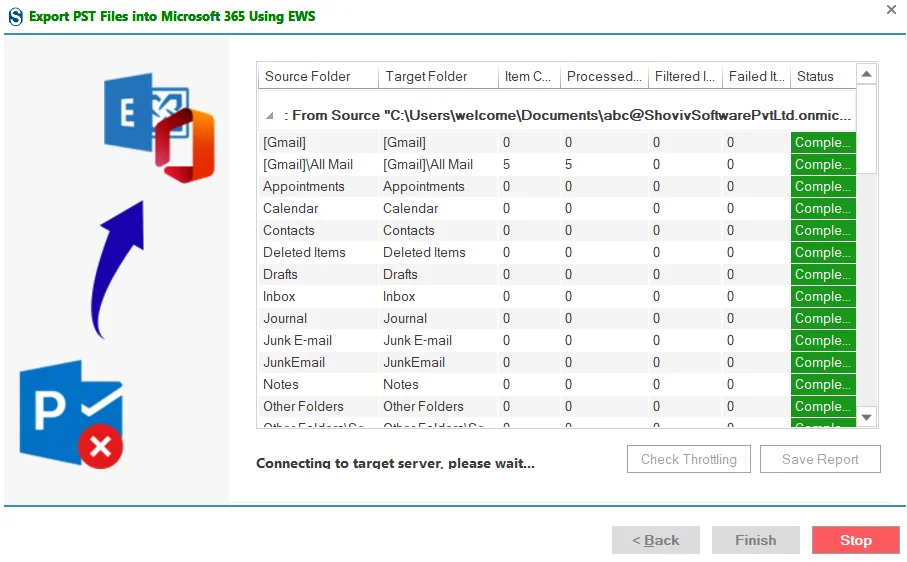907x562 pixels.
Task: Click the Processed... column header
Action: click(604, 76)
